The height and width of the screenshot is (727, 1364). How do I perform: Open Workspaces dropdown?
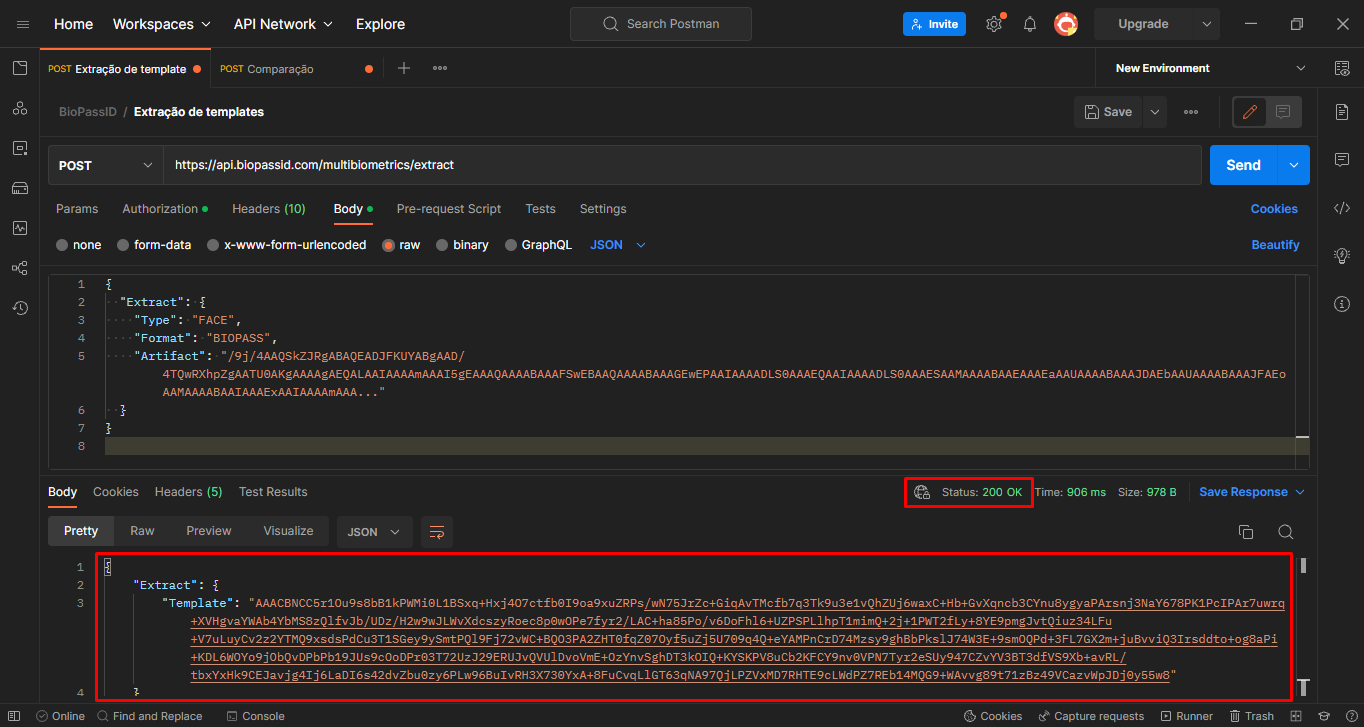click(162, 24)
